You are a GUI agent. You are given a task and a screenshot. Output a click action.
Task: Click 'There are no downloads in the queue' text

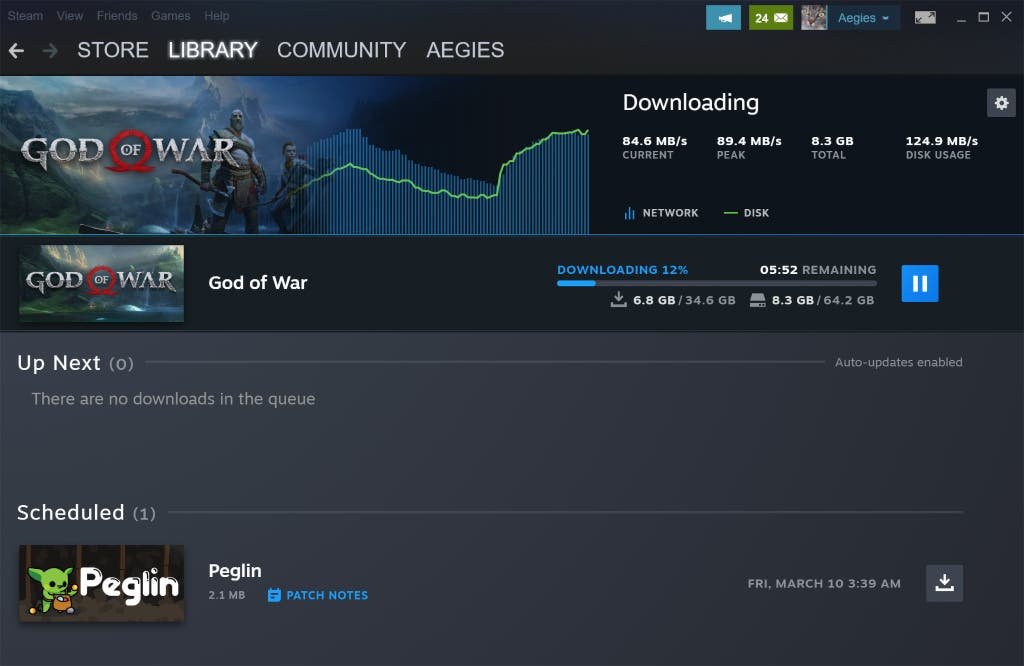(173, 399)
